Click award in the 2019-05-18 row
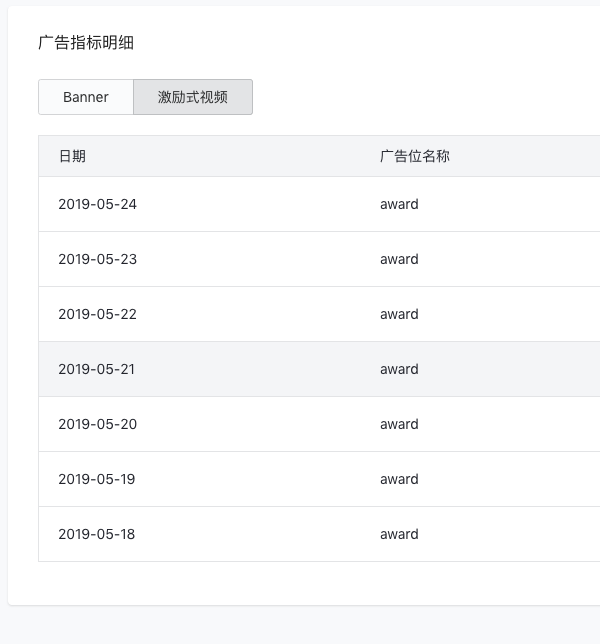This screenshot has width=600, height=644. click(x=399, y=534)
